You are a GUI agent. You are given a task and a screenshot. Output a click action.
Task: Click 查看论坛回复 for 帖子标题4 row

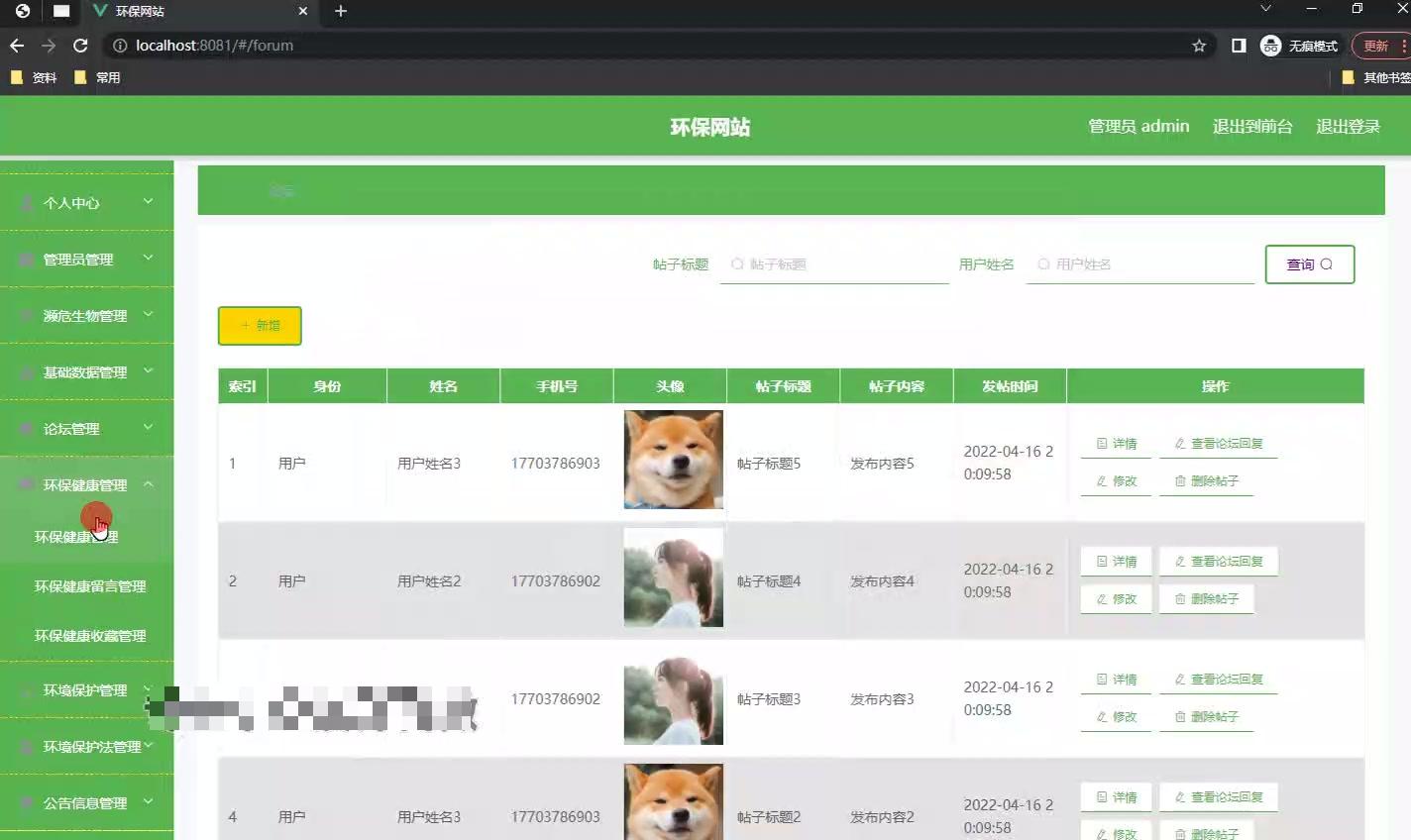tap(1219, 562)
